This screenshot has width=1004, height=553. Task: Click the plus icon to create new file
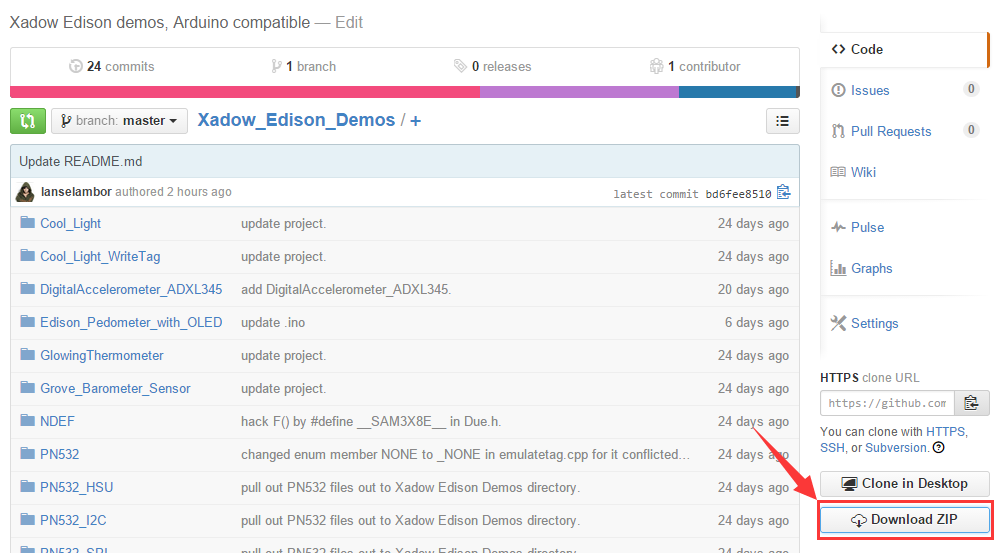tap(416, 121)
